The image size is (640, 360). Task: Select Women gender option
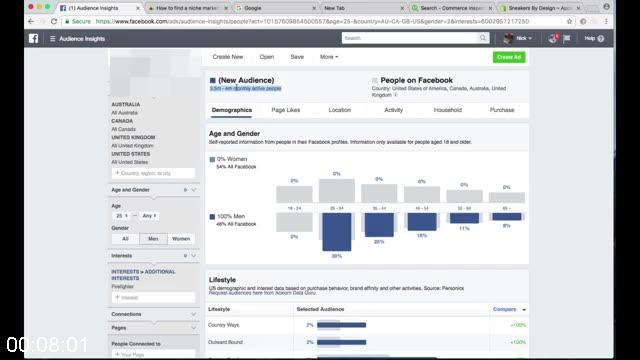click(181, 239)
